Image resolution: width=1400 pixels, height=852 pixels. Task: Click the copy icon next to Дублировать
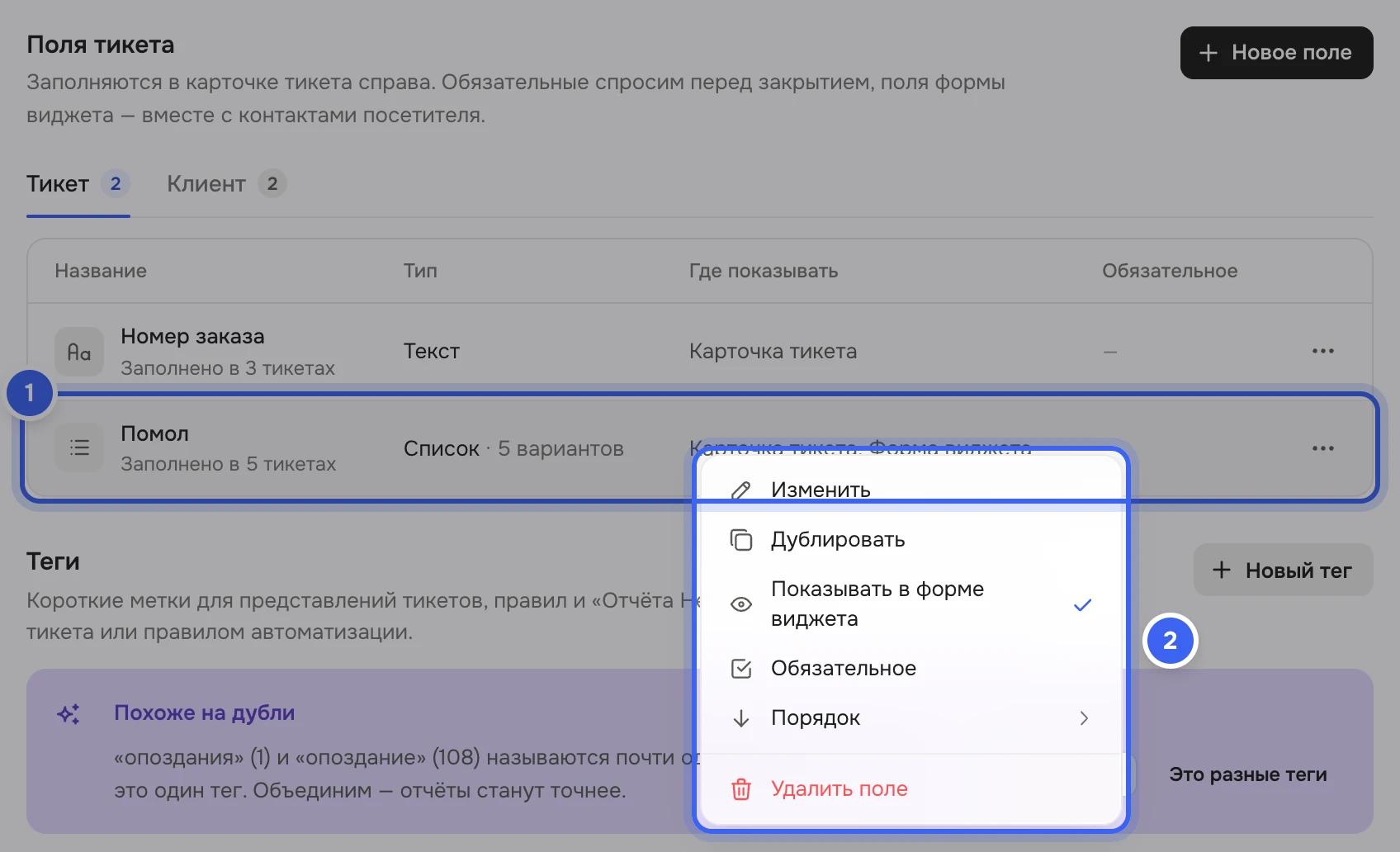coord(741,540)
